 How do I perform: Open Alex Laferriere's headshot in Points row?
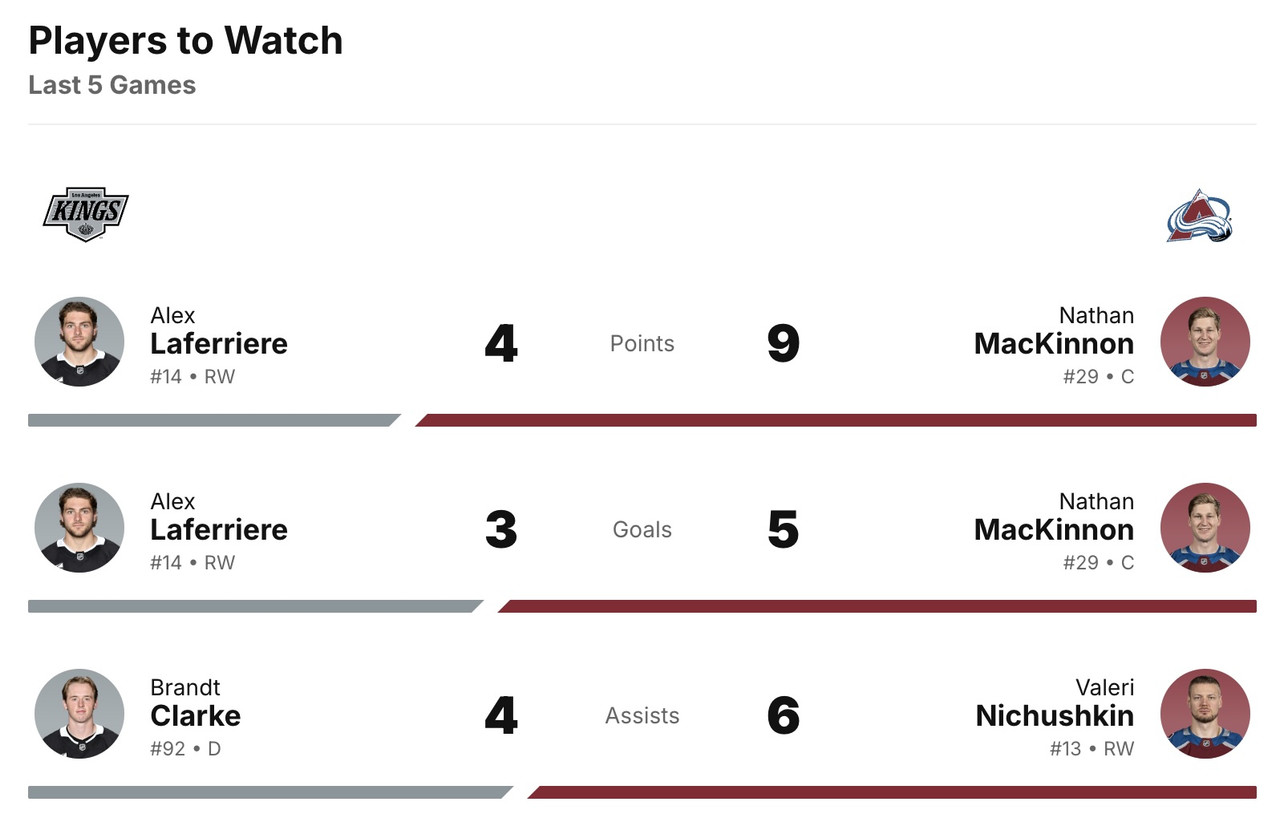[x=79, y=341]
